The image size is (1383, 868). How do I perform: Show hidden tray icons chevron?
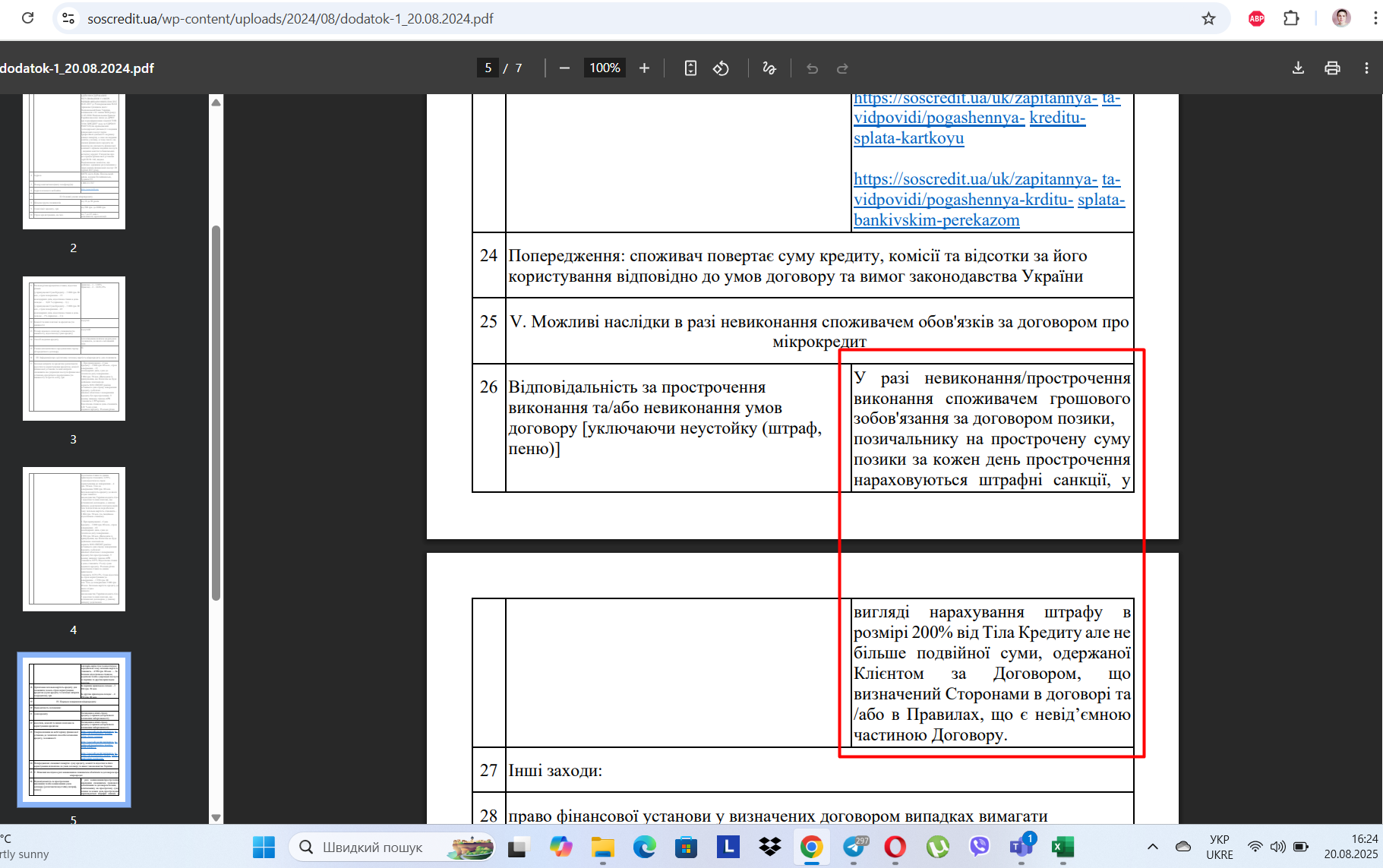click(1152, 847)
